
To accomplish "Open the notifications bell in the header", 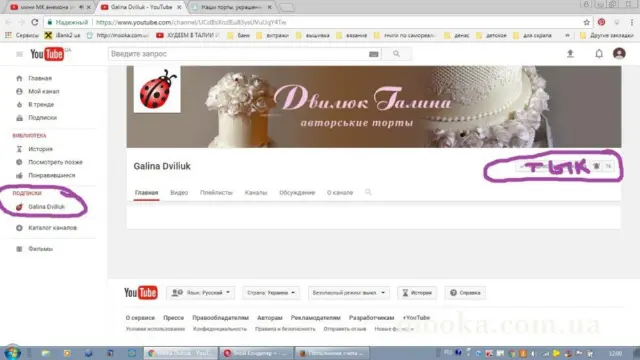I will click(599, 53).
